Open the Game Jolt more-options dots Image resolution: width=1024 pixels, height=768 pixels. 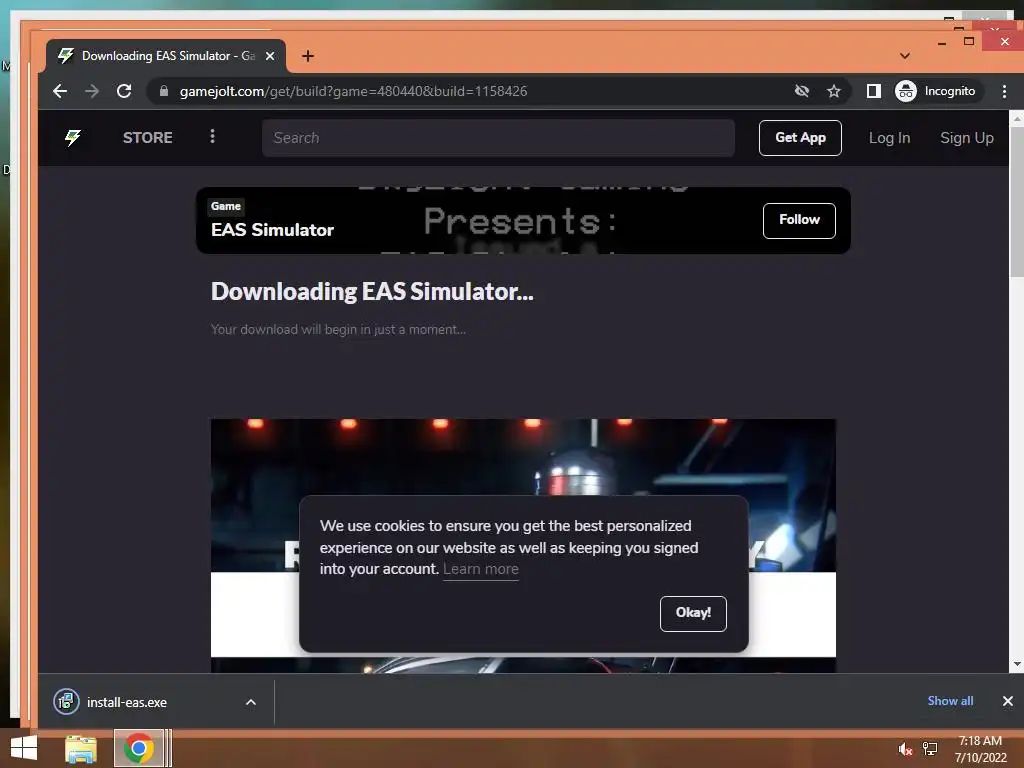point(212,136)
